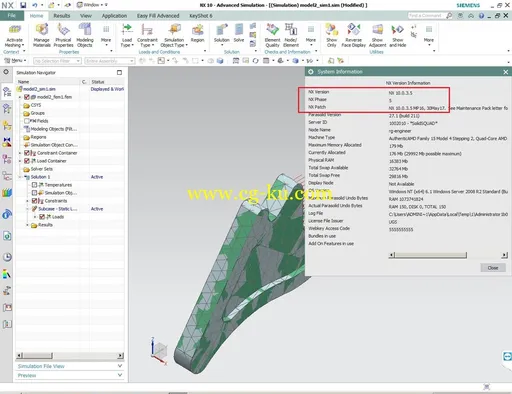Switch to the Easy Fill Advanced tab

158,16
